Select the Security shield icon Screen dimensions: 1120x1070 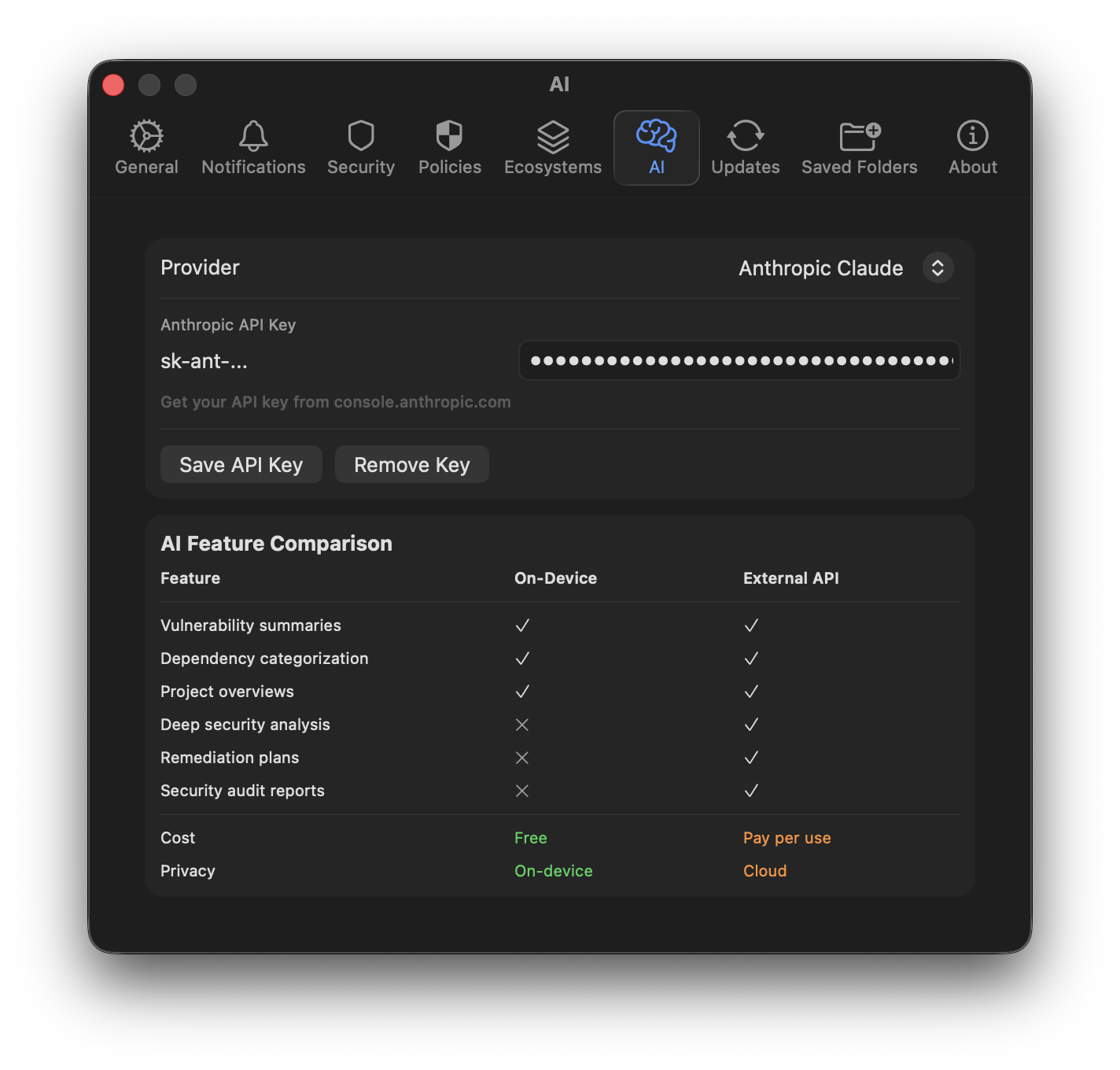coord(361,136)
